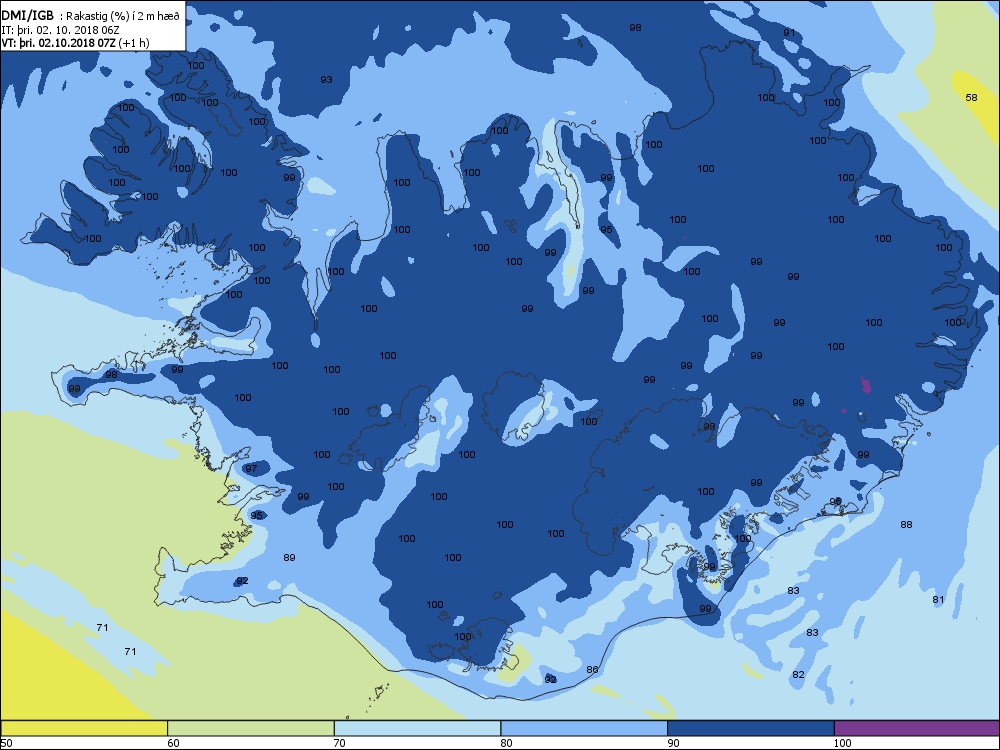
Task: Click the humidity value 82 on the map
Action: (x=798, y=675)
